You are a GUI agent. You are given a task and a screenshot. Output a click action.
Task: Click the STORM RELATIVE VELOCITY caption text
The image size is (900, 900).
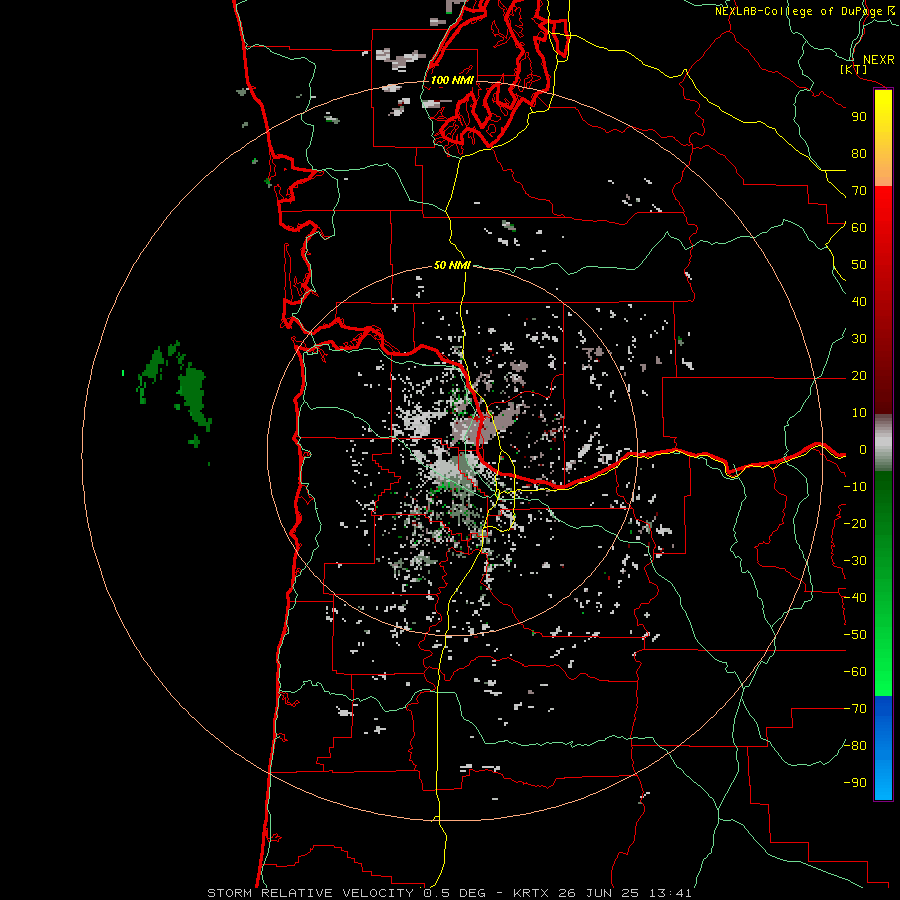[x=310, y=893]
